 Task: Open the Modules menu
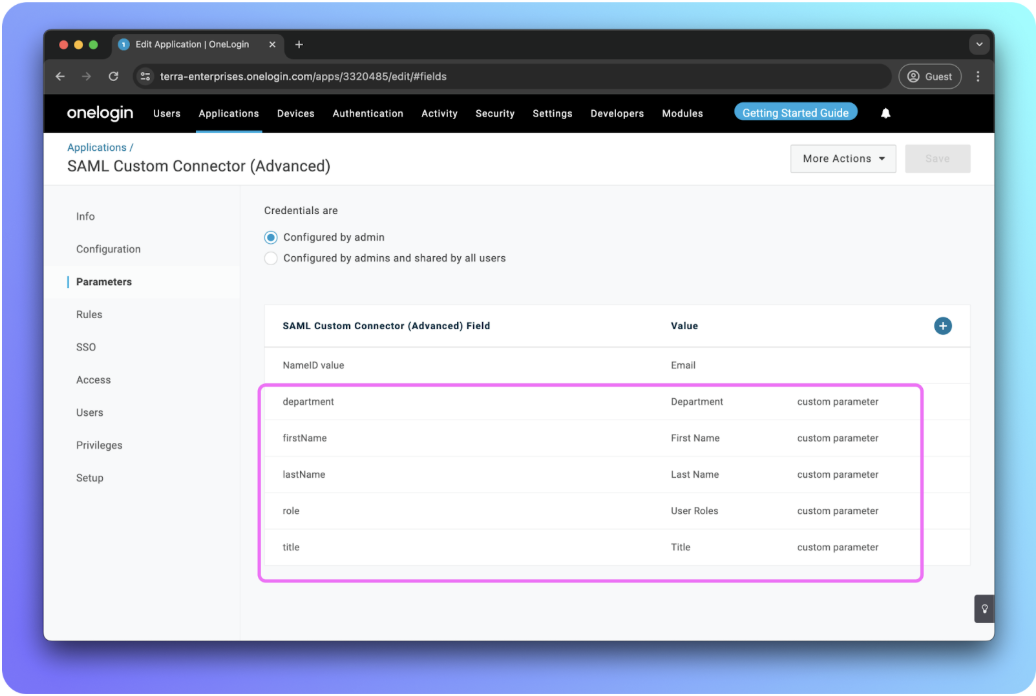[x=683, y=114]
